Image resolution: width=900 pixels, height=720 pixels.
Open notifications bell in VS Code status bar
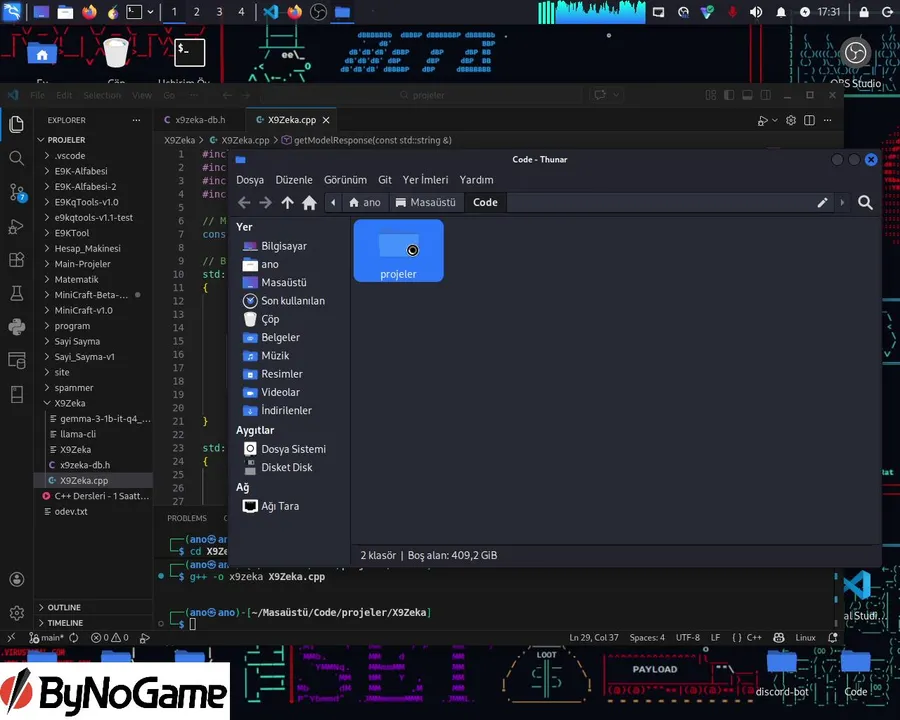(x=833, y=637)
